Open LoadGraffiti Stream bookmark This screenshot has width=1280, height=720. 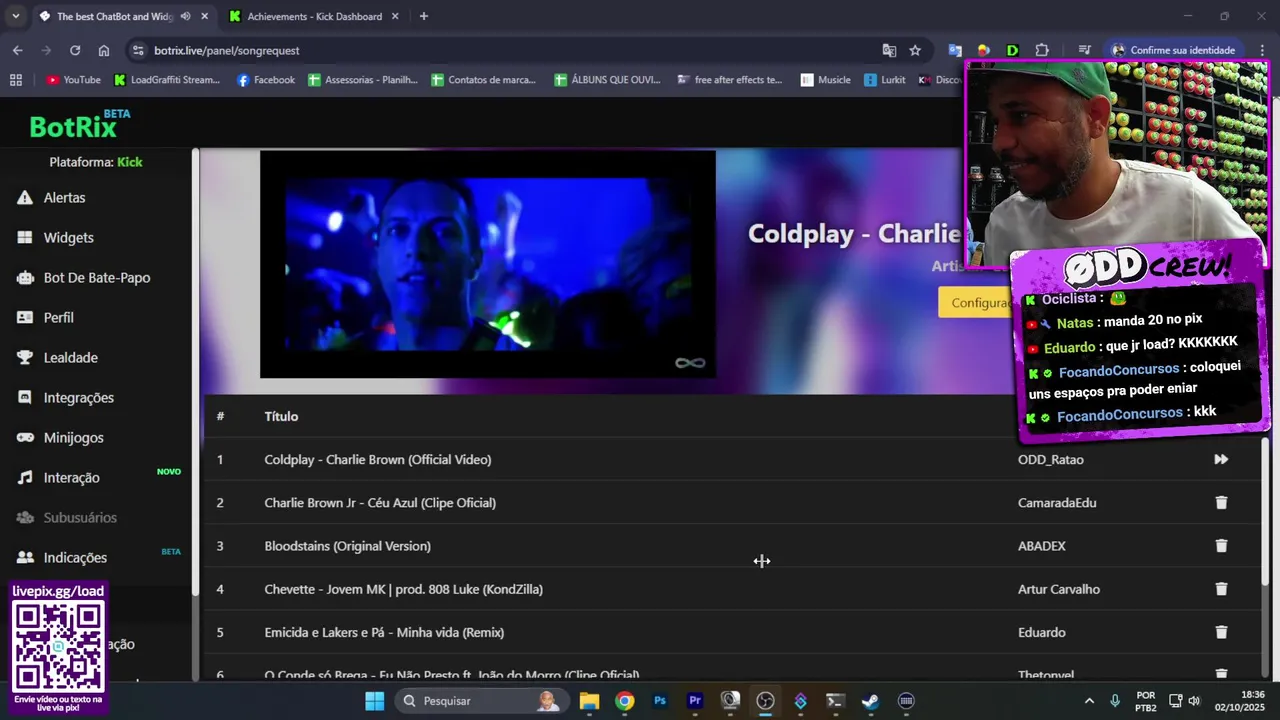(x=167, y=80)
